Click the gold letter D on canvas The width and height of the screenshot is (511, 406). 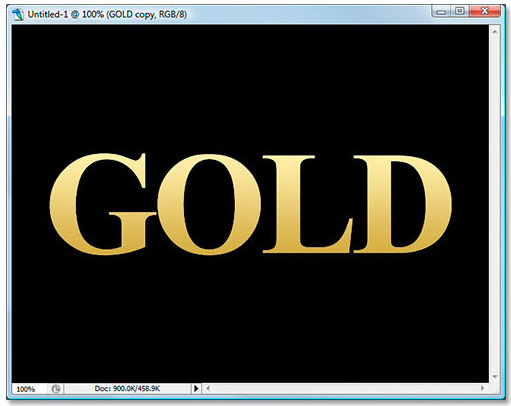pyautogui.click(x=402, y=204)
